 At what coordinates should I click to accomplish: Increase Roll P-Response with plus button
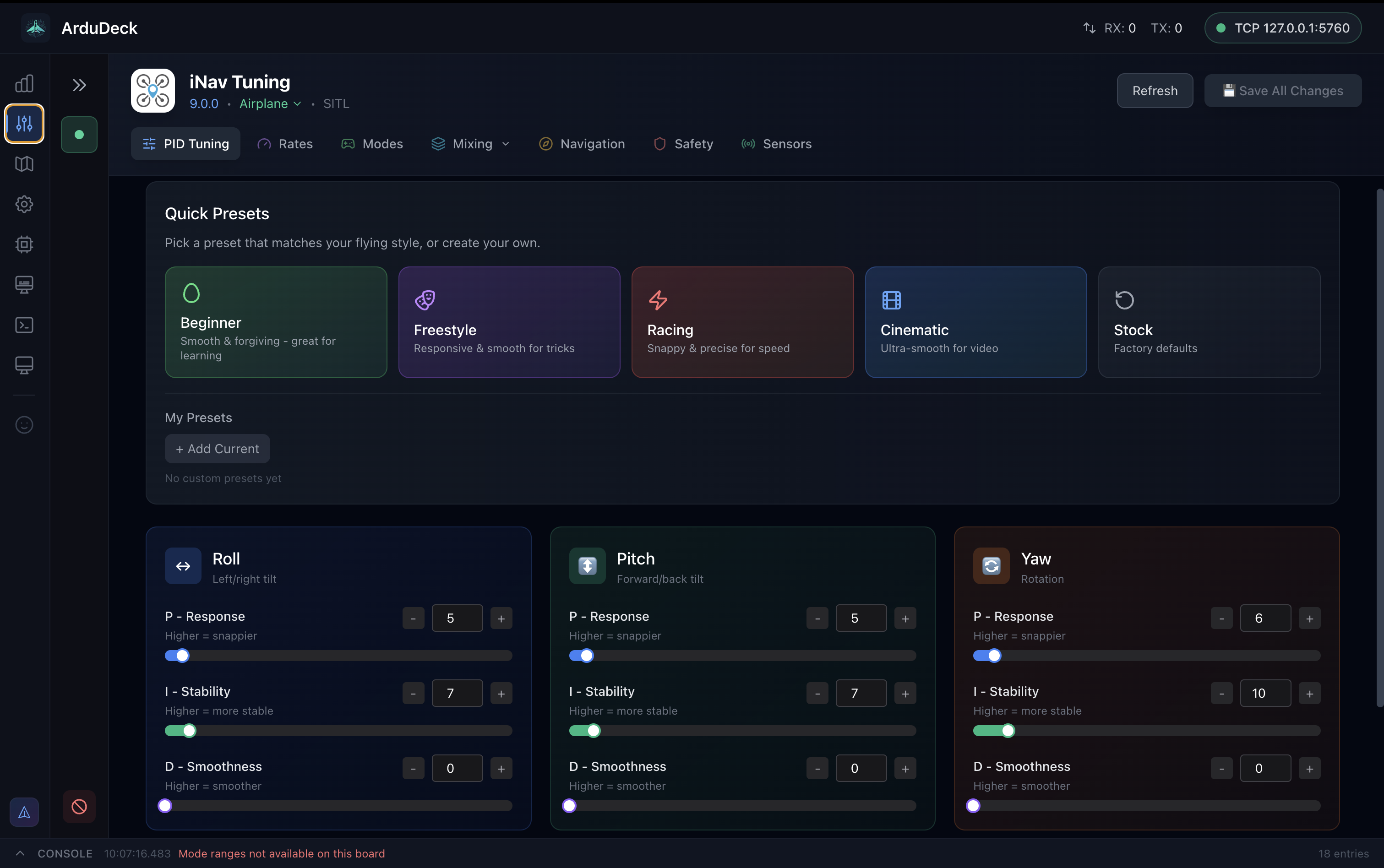[x=501, y=618]
